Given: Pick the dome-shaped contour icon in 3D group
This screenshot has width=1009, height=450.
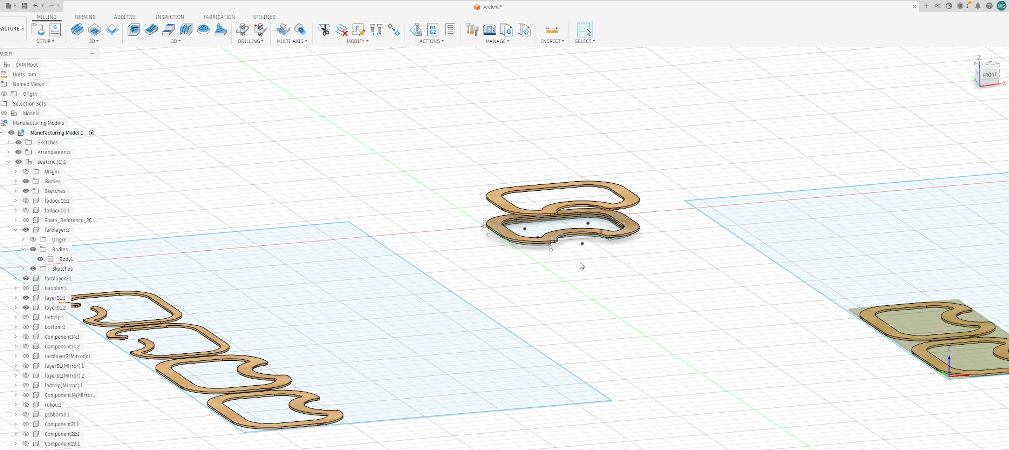Looking at the screenshot, I should 203,30.
